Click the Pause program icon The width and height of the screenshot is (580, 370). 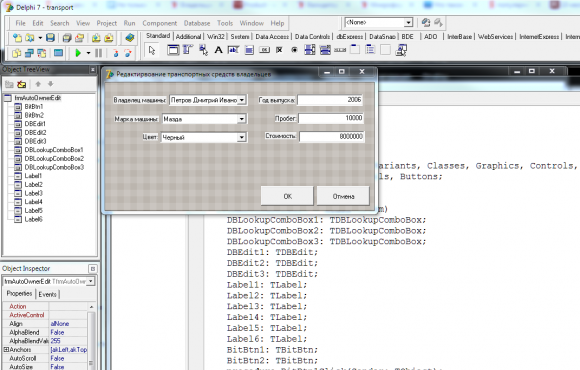[x=98, y=53]
